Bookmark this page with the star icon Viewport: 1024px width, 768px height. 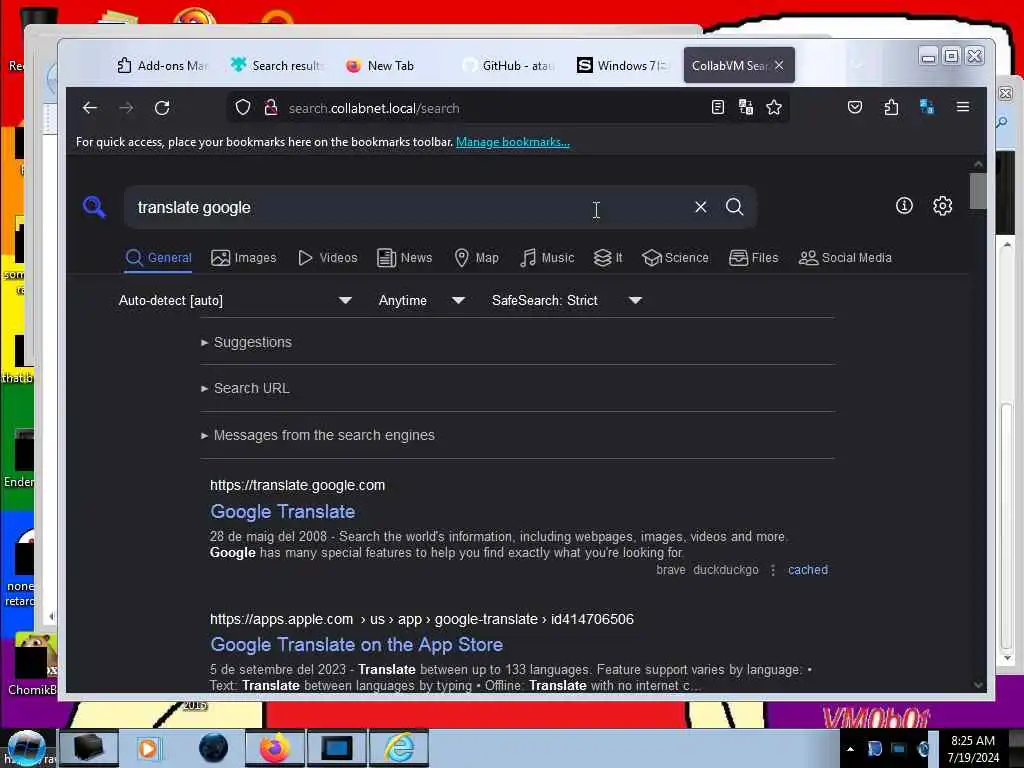[774, 108]
